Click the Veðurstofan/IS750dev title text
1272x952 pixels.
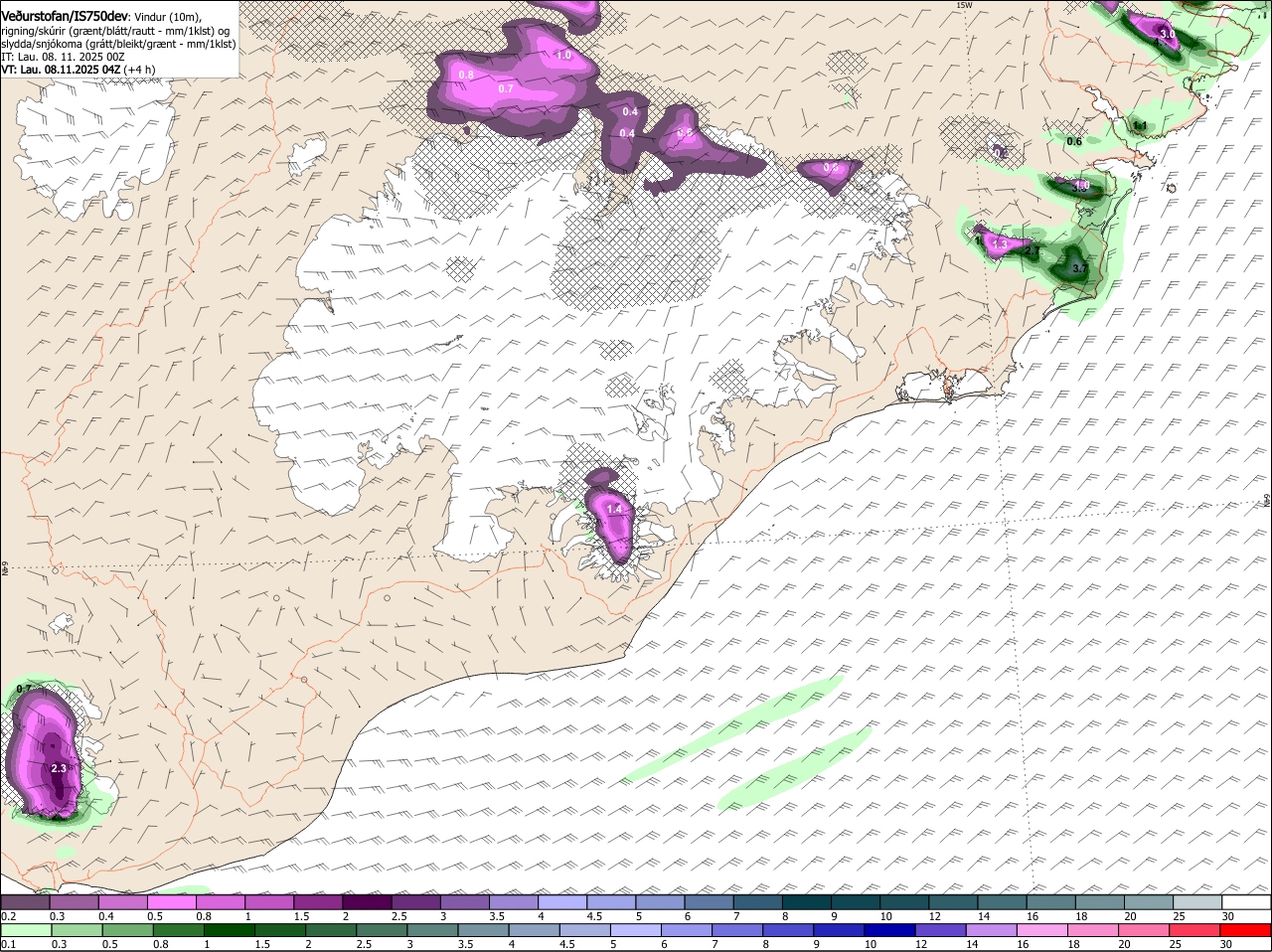[x=65, y=17]
